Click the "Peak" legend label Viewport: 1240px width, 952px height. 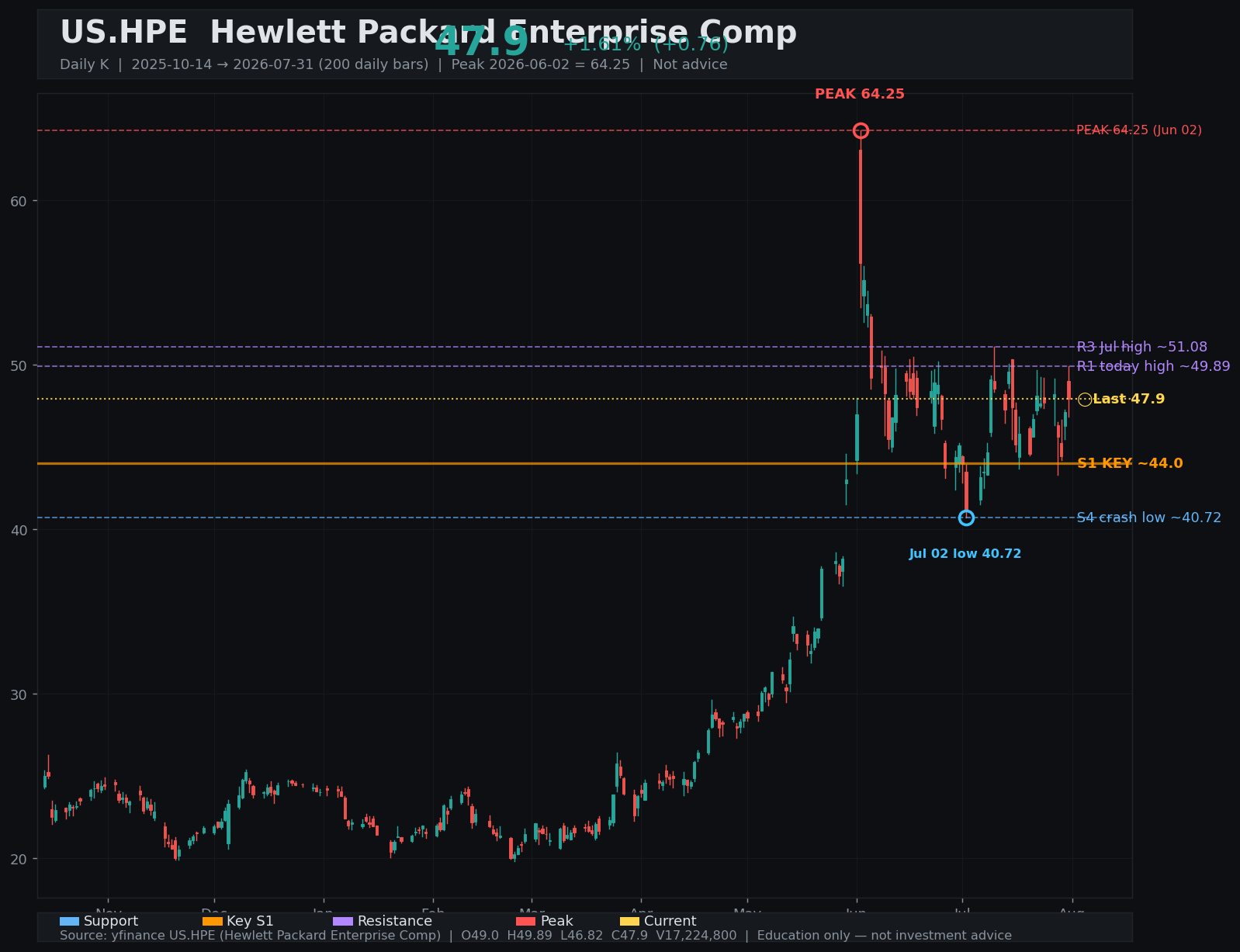click(556, 922)
